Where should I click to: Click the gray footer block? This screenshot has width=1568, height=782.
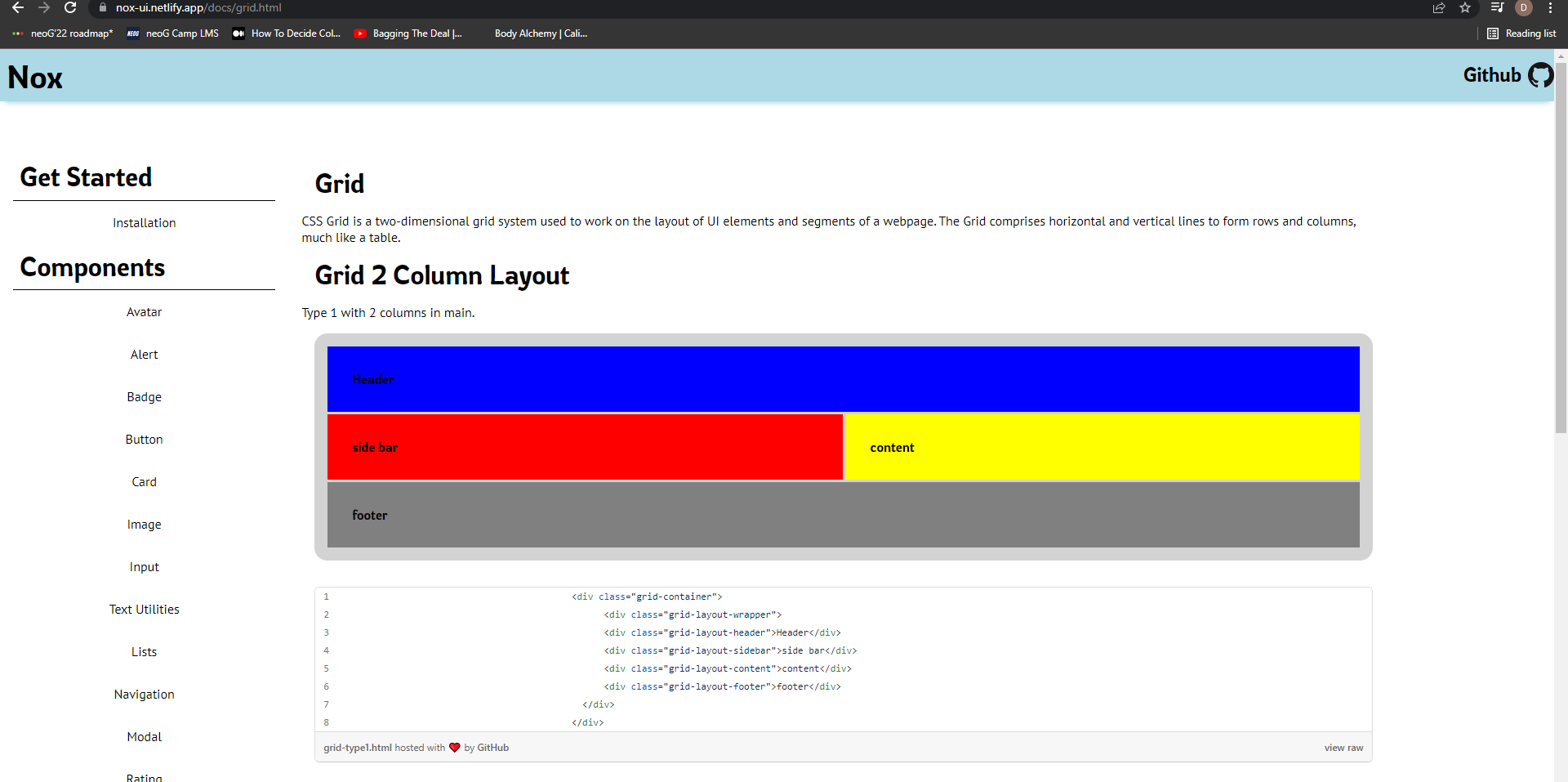pos(843,515)
